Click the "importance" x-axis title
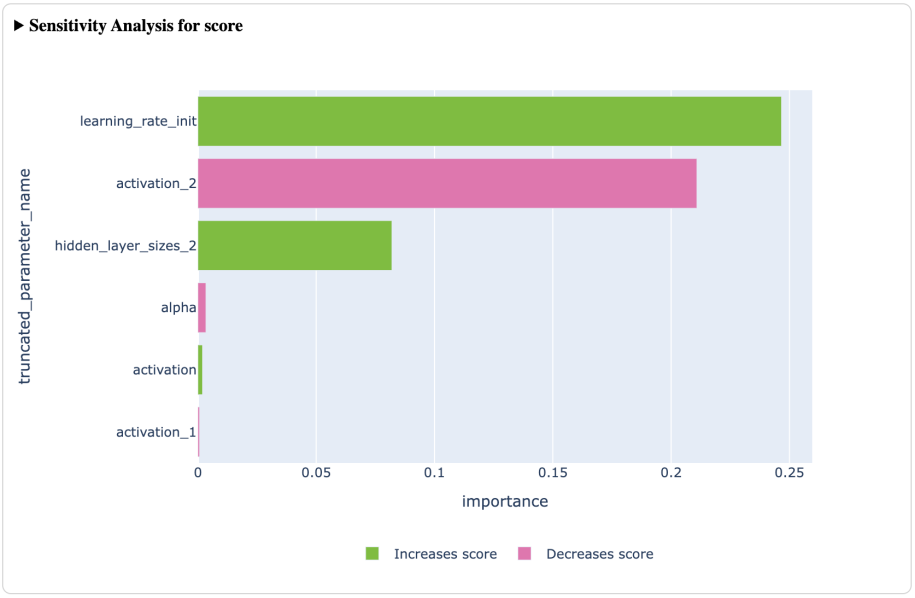Image resolution: width=915 pixels, height=598 pixels. click(505, 502)
